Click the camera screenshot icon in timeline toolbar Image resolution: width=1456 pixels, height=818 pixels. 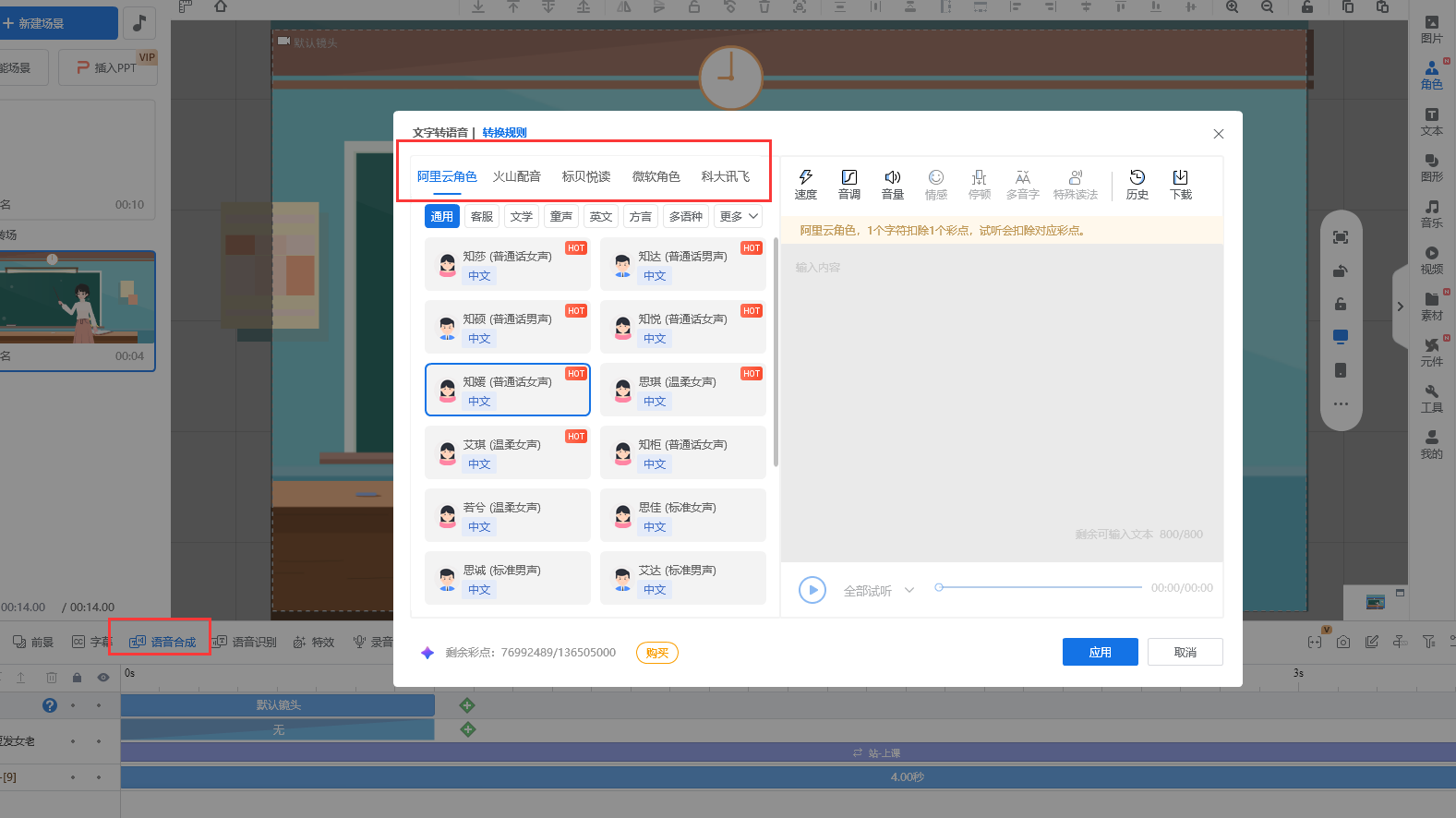1343,642
